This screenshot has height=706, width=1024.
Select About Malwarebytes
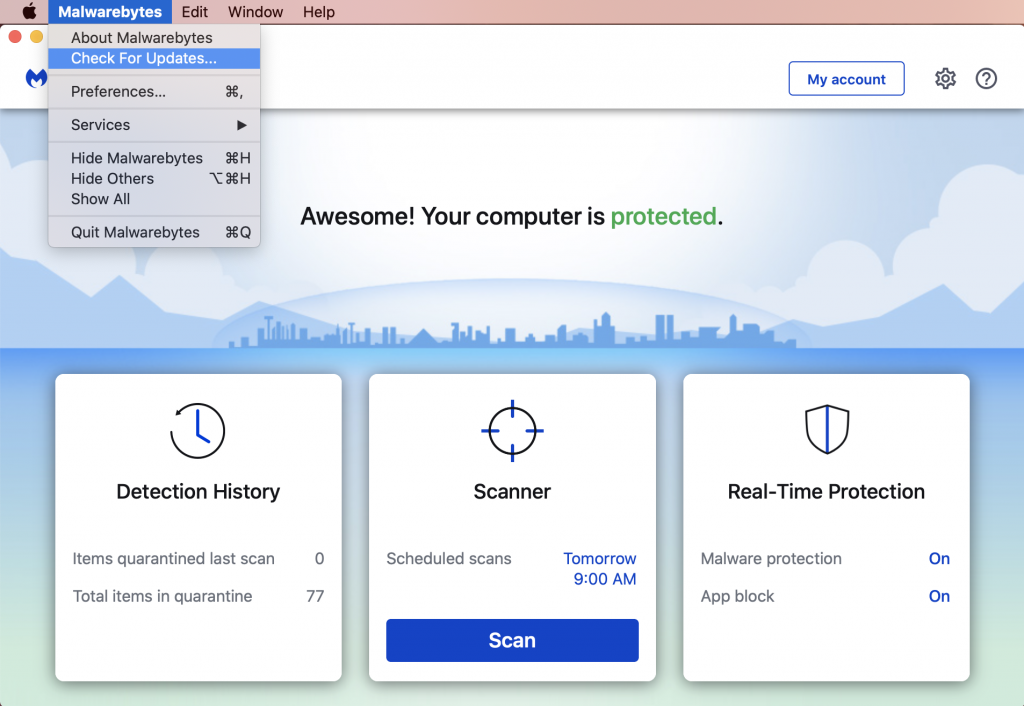click(x=154, y=38)
